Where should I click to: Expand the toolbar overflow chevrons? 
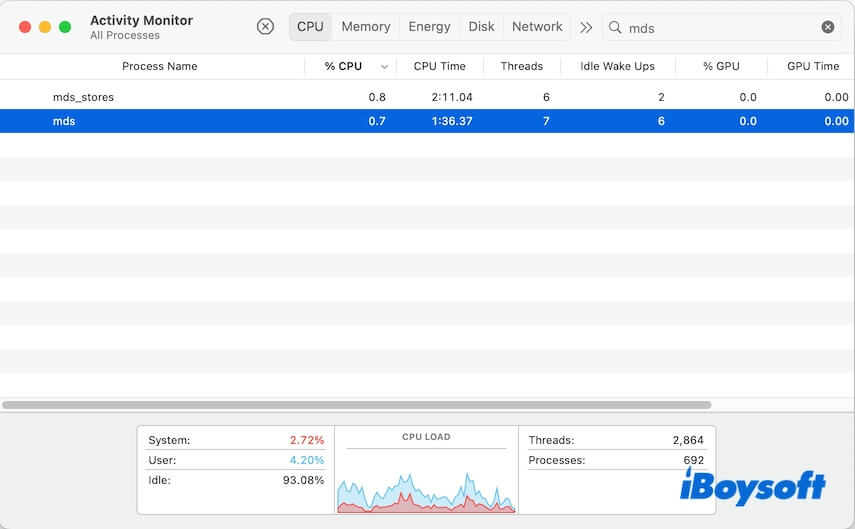586,27
